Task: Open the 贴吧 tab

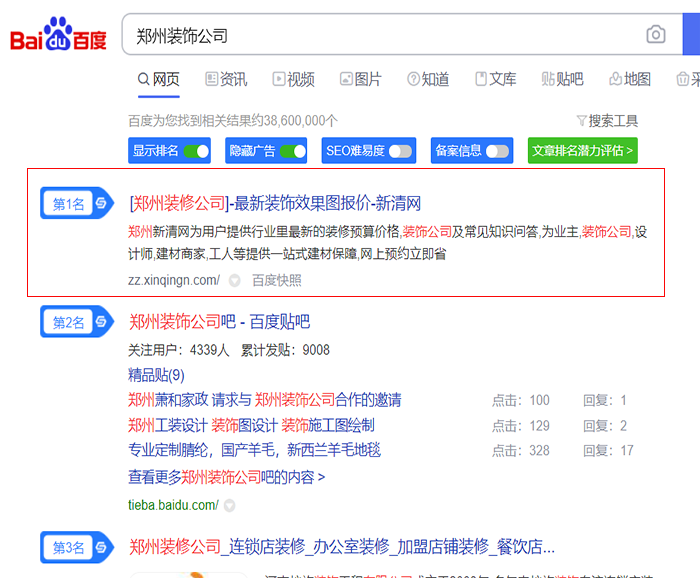Action: pyautogui.click(x=562, y=79)
